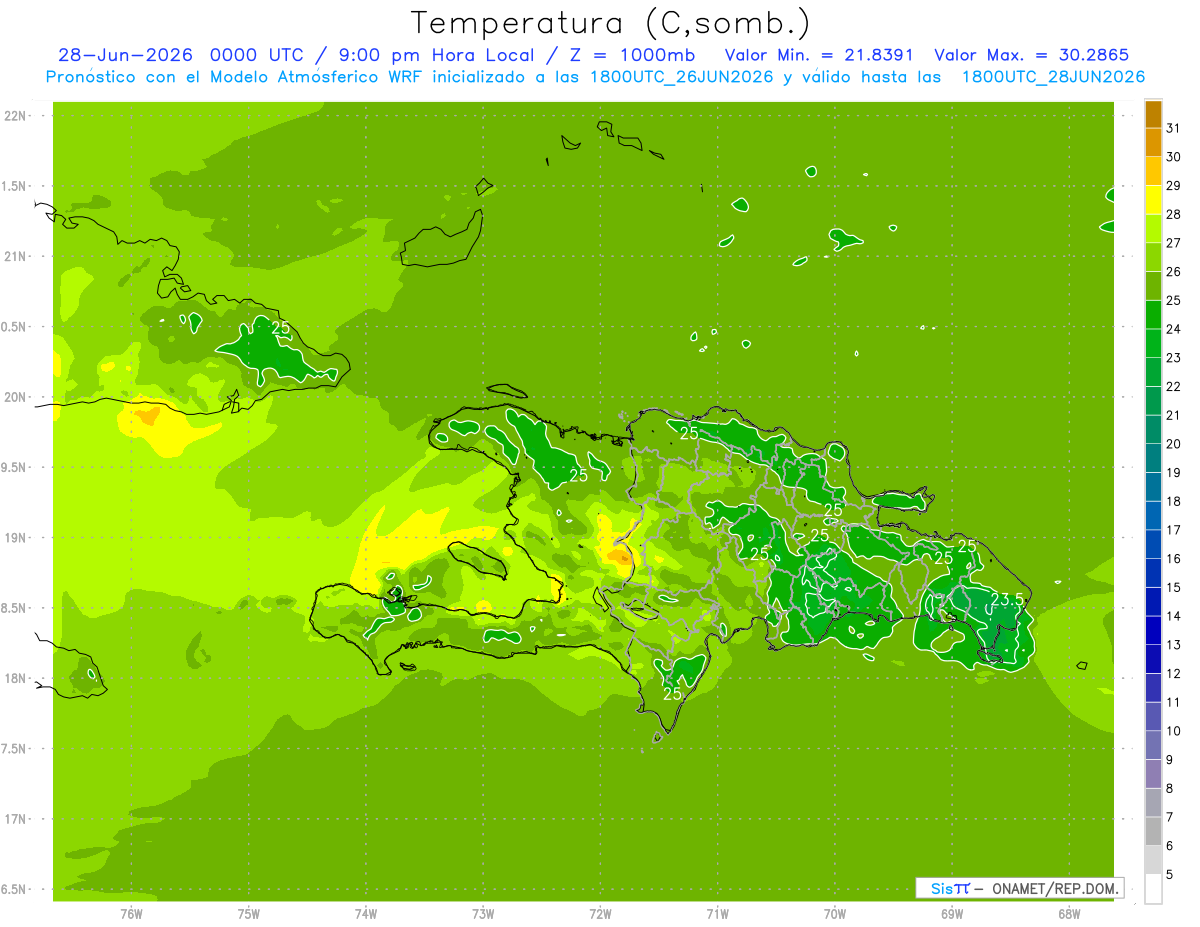Click the 'Sisπ' logo text
Image resolution: width=1200 pixels, height=927 pixels.
click(949, 888)
